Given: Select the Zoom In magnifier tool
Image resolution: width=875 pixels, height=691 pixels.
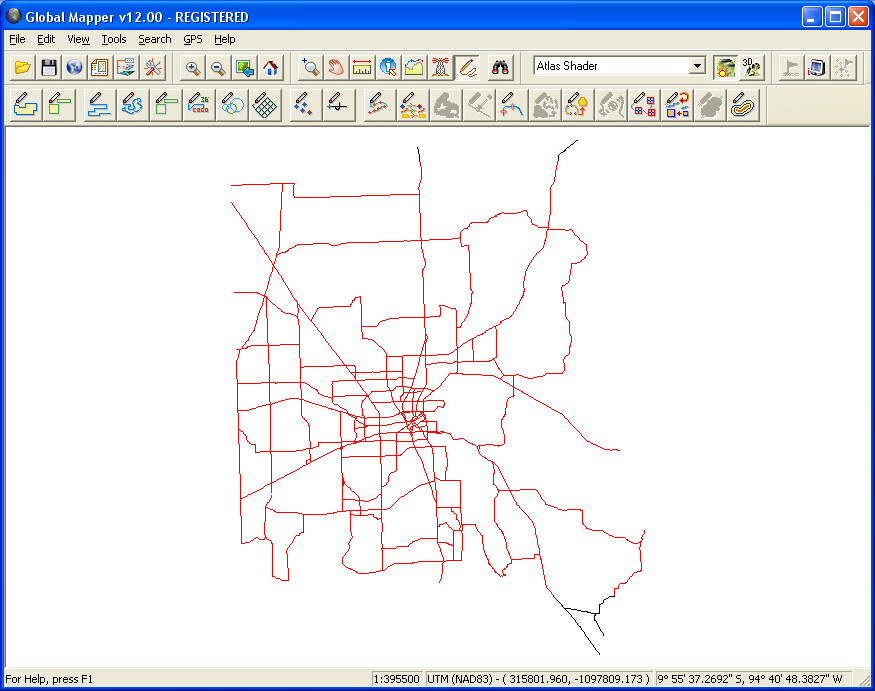Looking at the screenshot, I should [x=191, y=67].
